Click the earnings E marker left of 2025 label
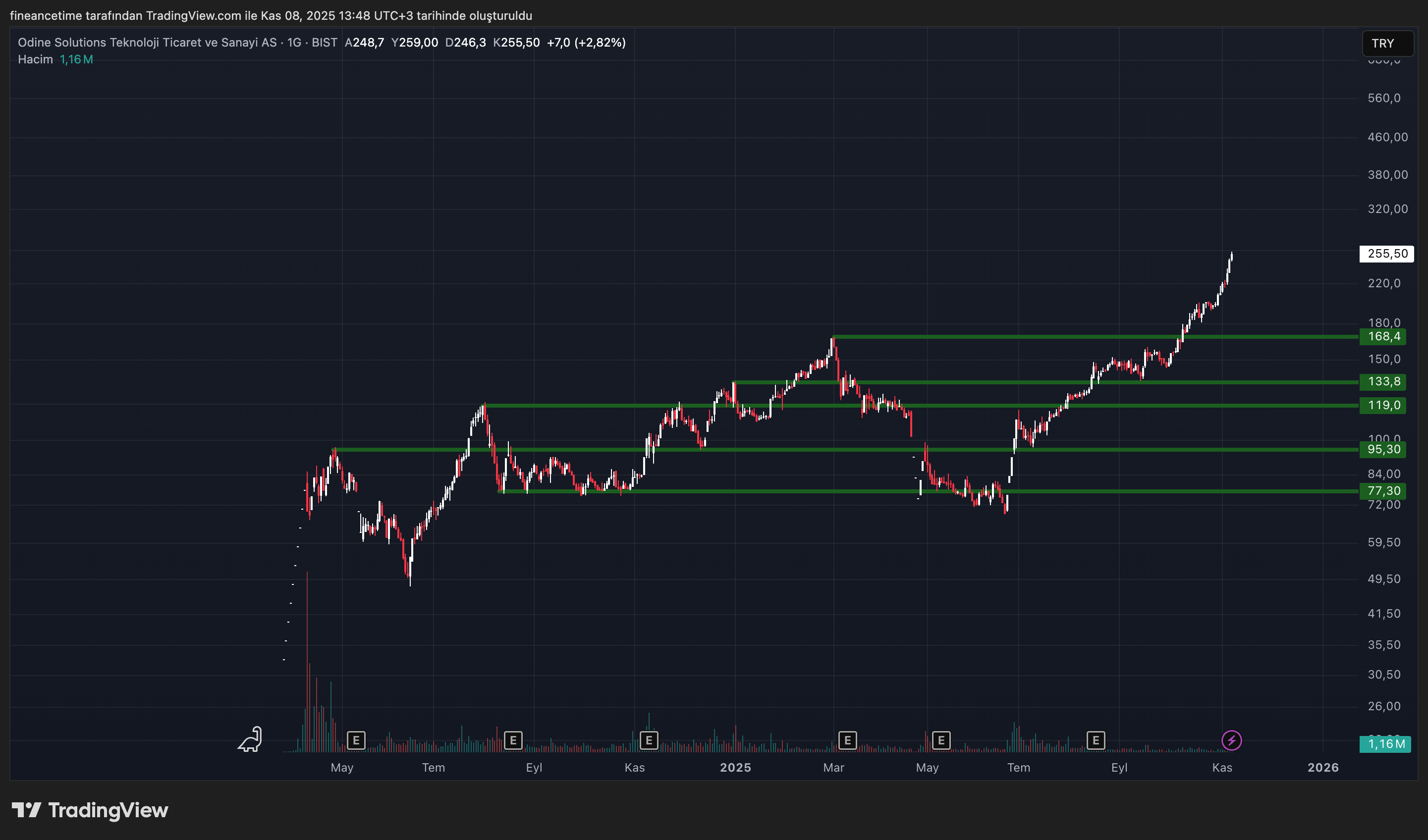This screenshot has width=1428, height=840. point(650,740)
